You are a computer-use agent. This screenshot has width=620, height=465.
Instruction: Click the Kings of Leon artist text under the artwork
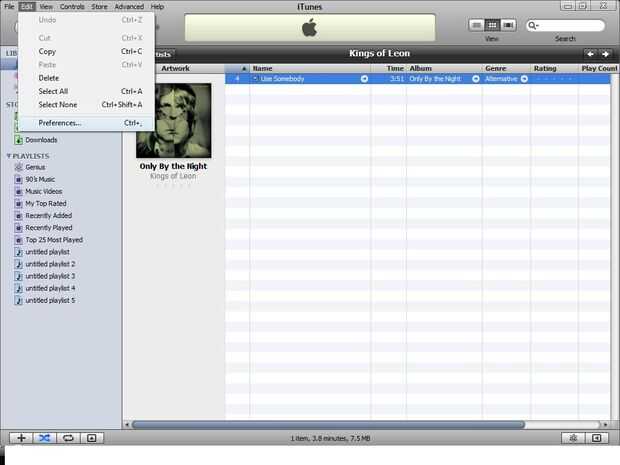[173, 176]
